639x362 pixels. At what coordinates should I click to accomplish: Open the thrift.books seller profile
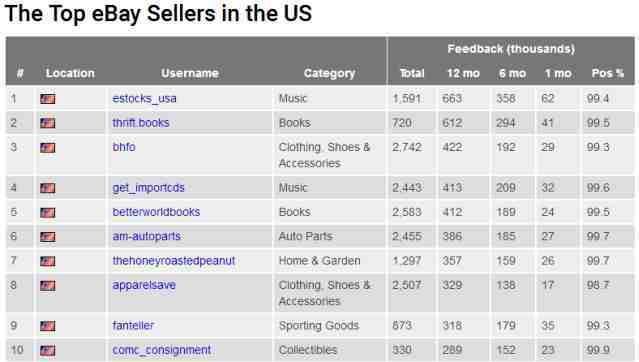pos(141,123)
